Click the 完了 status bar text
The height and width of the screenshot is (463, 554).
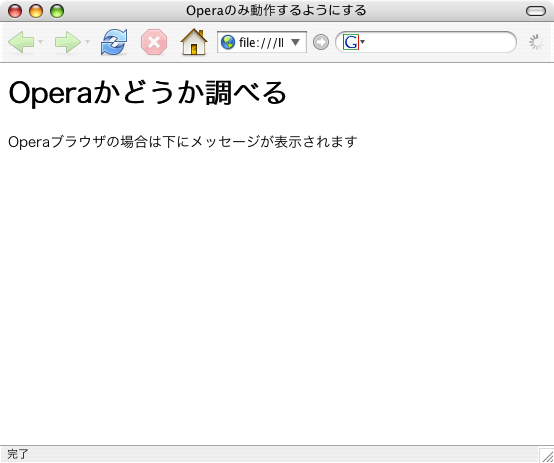[17, 454]
